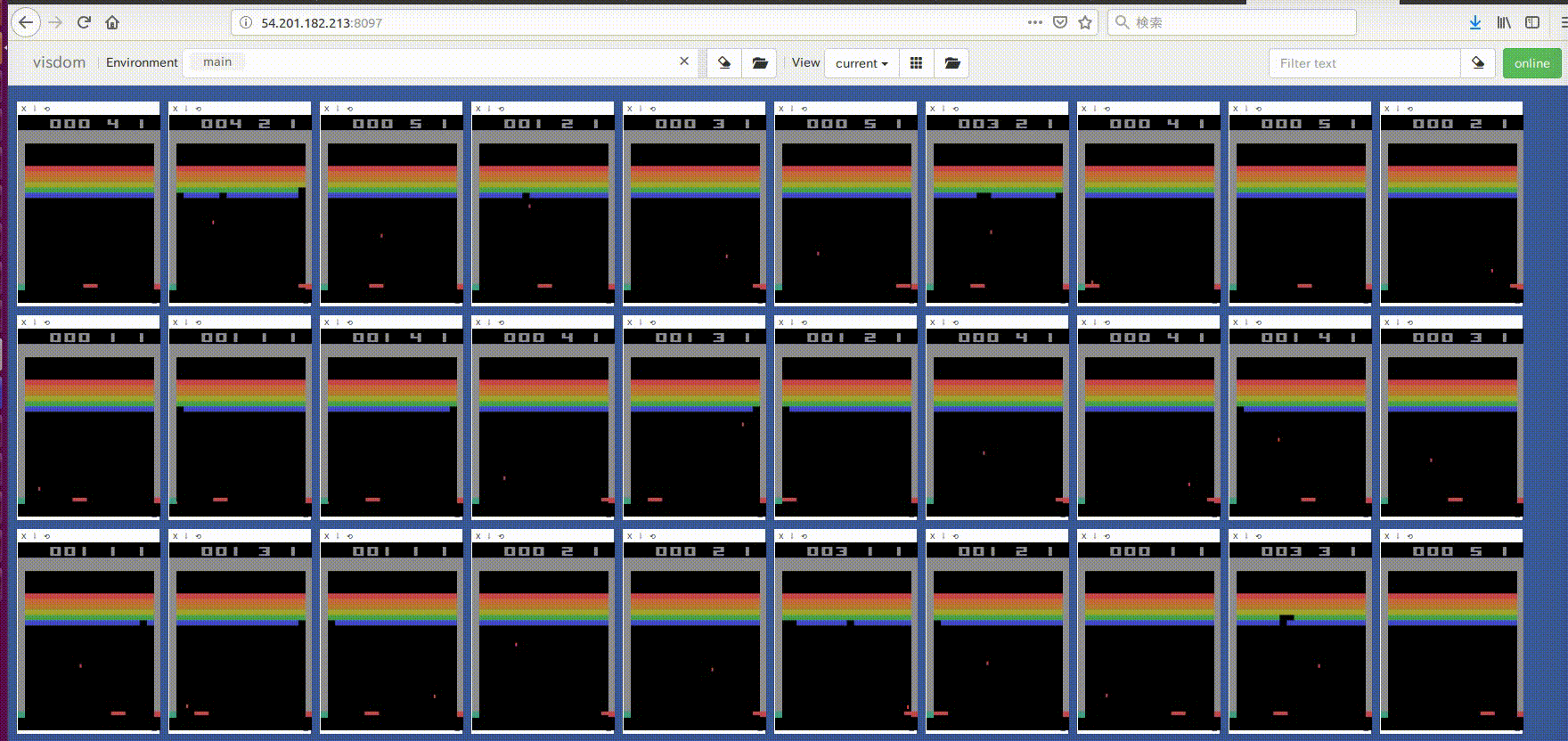The image size is (1568, 741).
Task: Bookmark this page with the star
Action: [1085, 22]
